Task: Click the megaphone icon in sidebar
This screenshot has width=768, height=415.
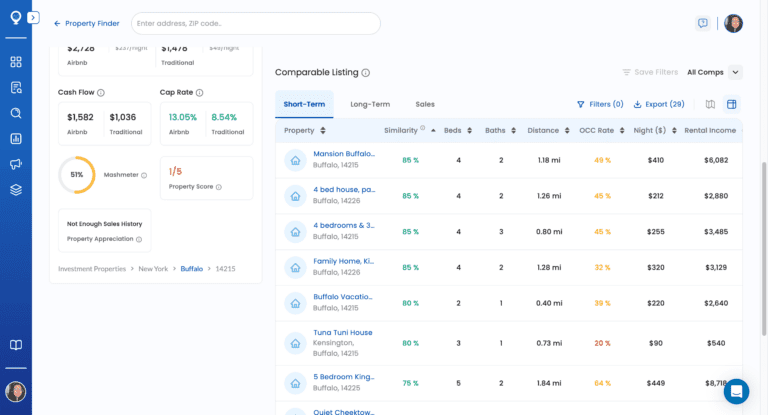Action: [16, 164]
